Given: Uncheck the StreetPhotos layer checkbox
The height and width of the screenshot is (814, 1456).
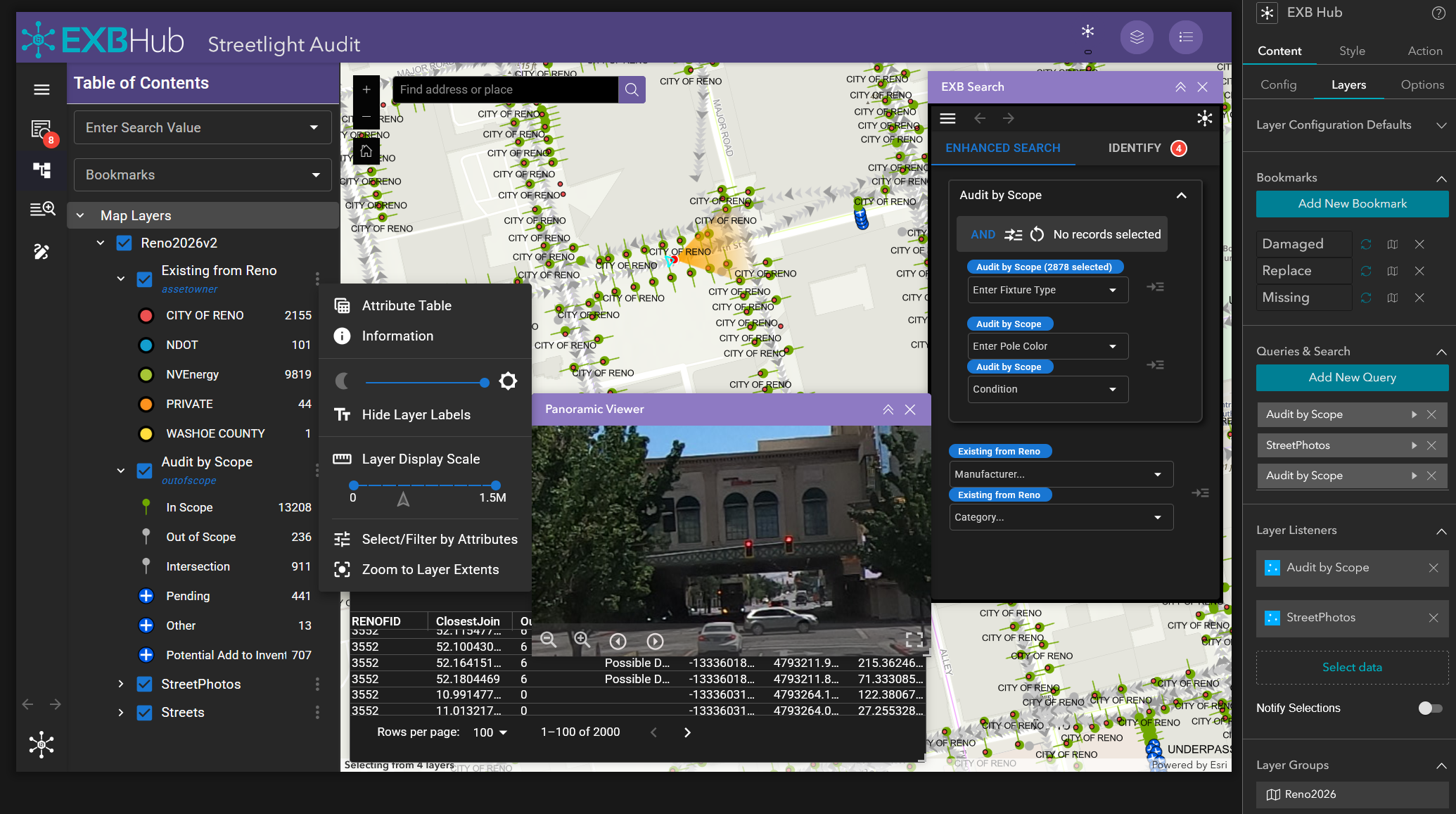Looking at the screenshot, I should click(x=144, y=684).
